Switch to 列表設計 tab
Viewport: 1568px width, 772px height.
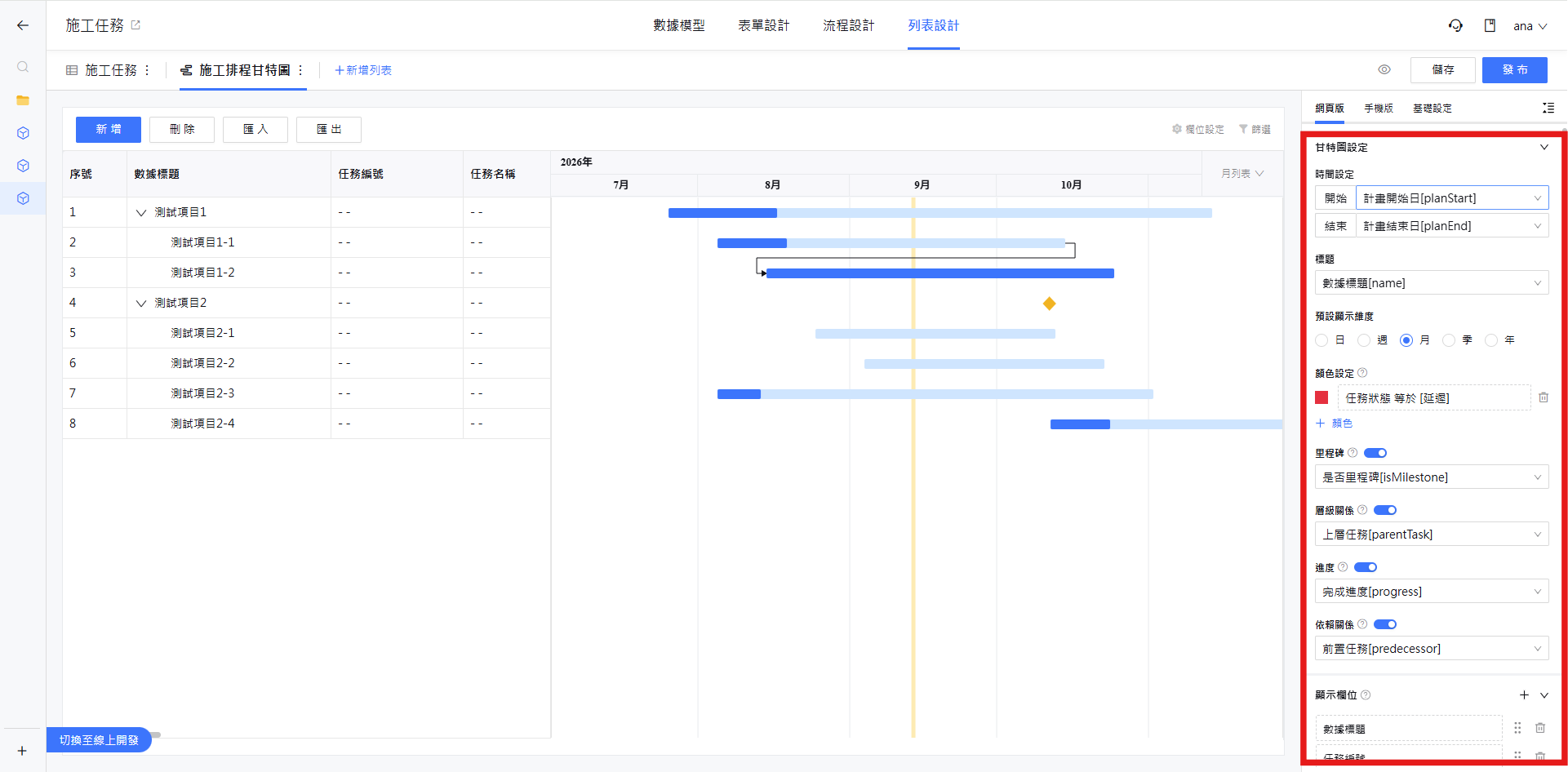(934, 25)
